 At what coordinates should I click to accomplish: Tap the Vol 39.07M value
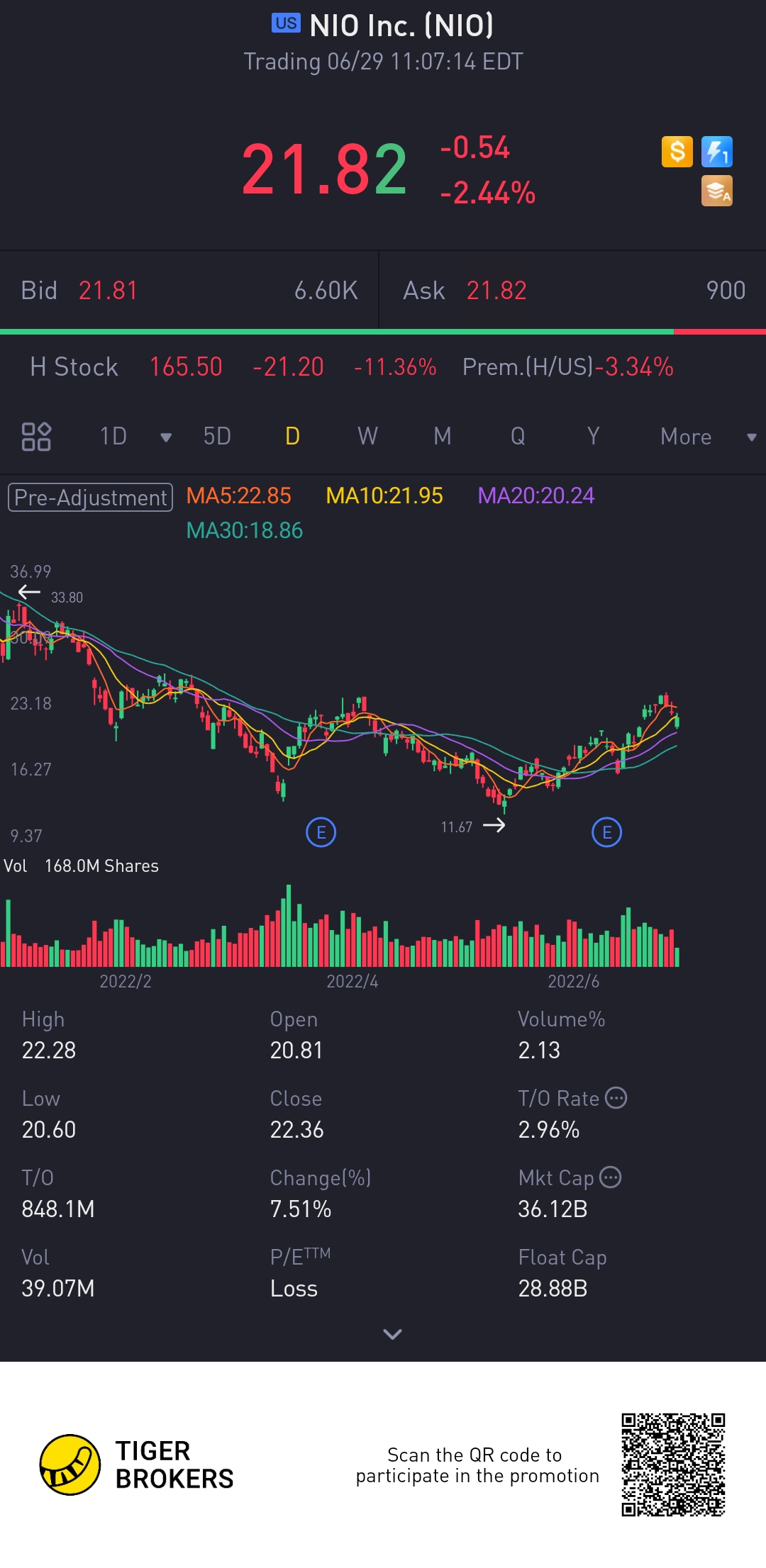[58, 1288]
